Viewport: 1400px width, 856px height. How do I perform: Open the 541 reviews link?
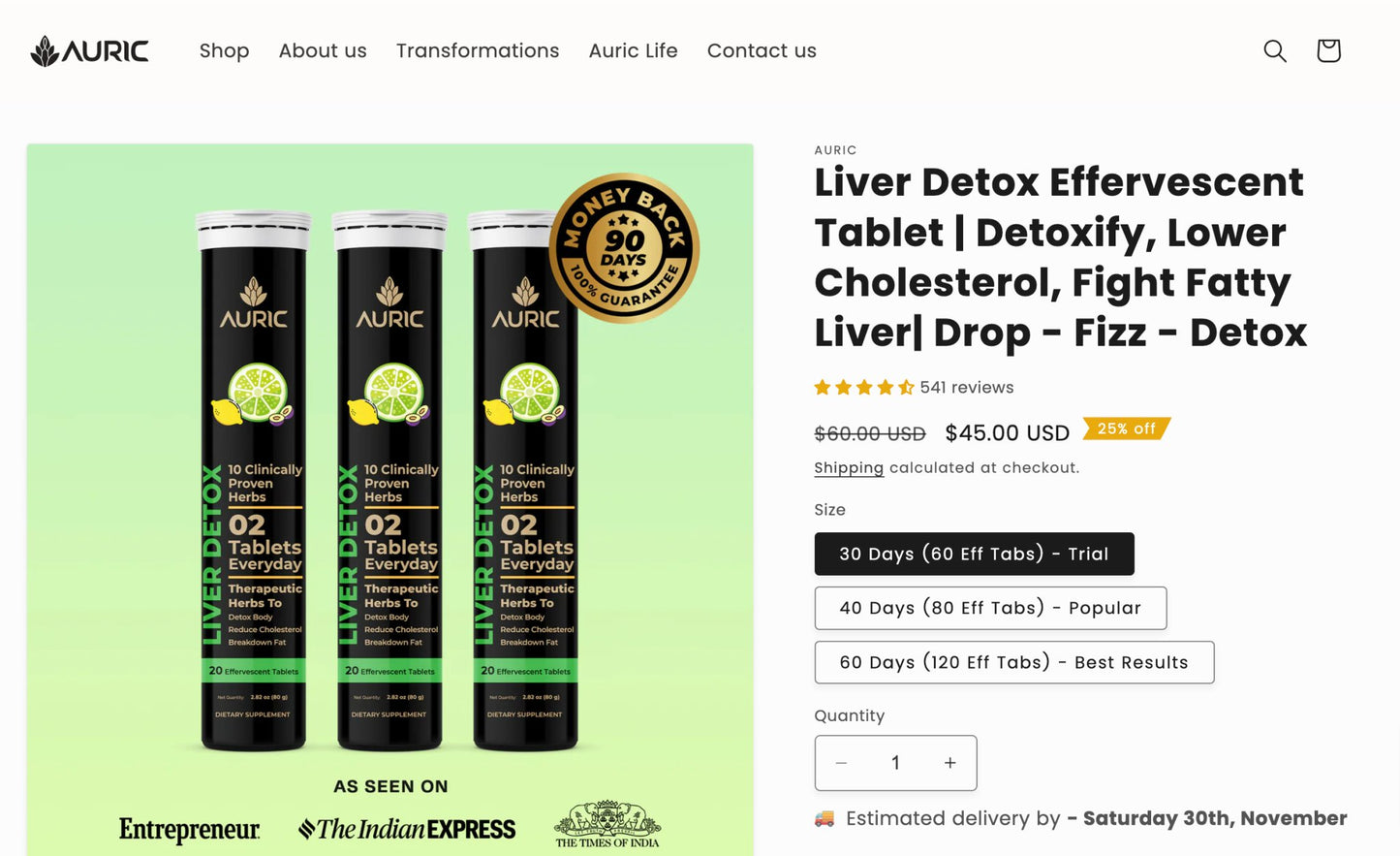pyautogui.click(x=967, y=388)
